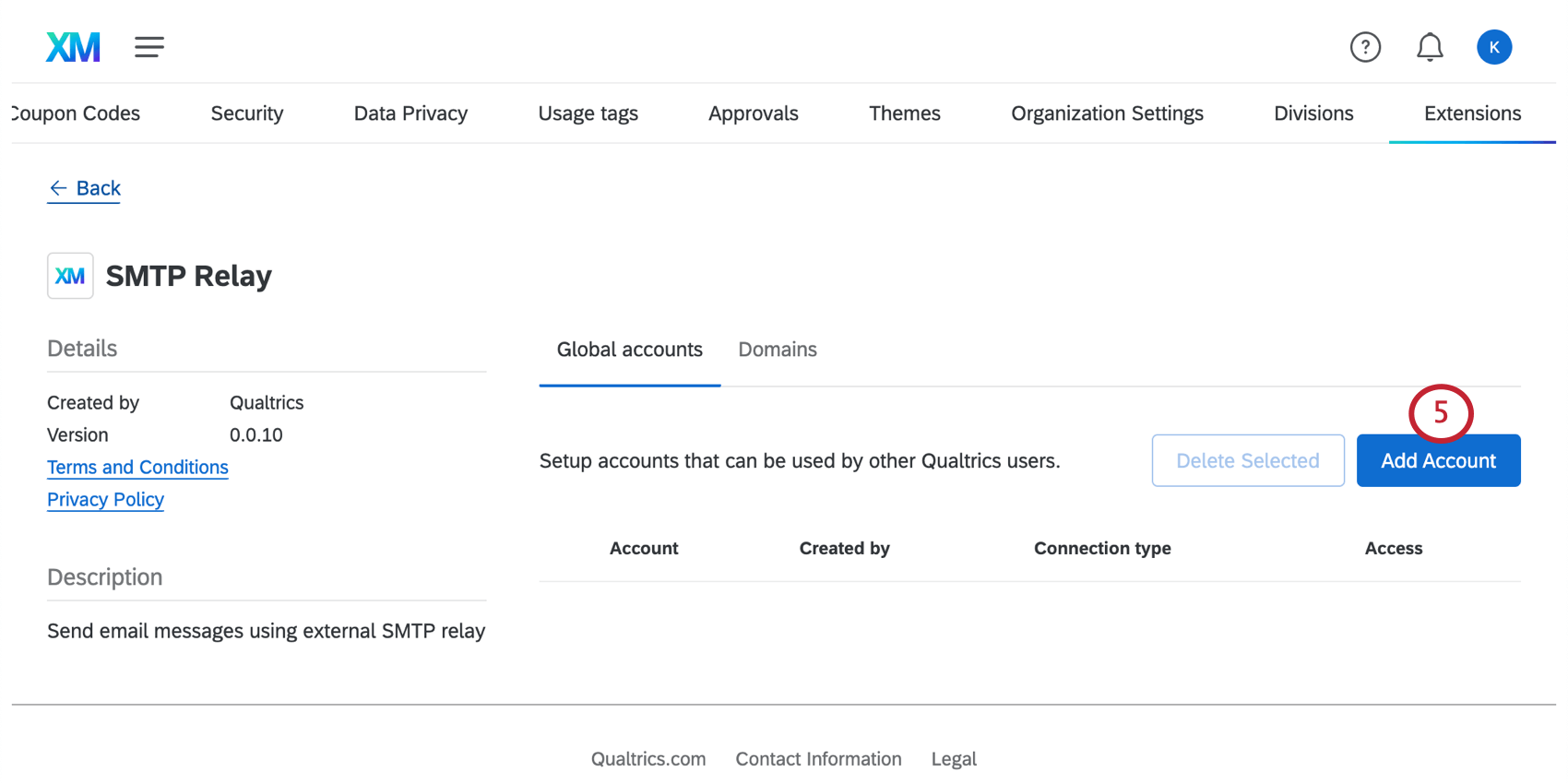This screenshot has height=784, width=1568.
Task: Open the Usage tags tab
Action: click(x=588, y=113)
